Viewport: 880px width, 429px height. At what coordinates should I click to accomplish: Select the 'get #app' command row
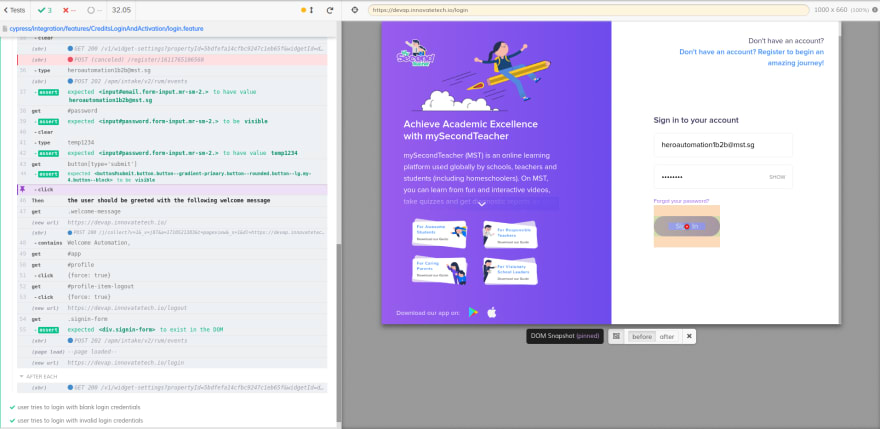coord(172,254)
